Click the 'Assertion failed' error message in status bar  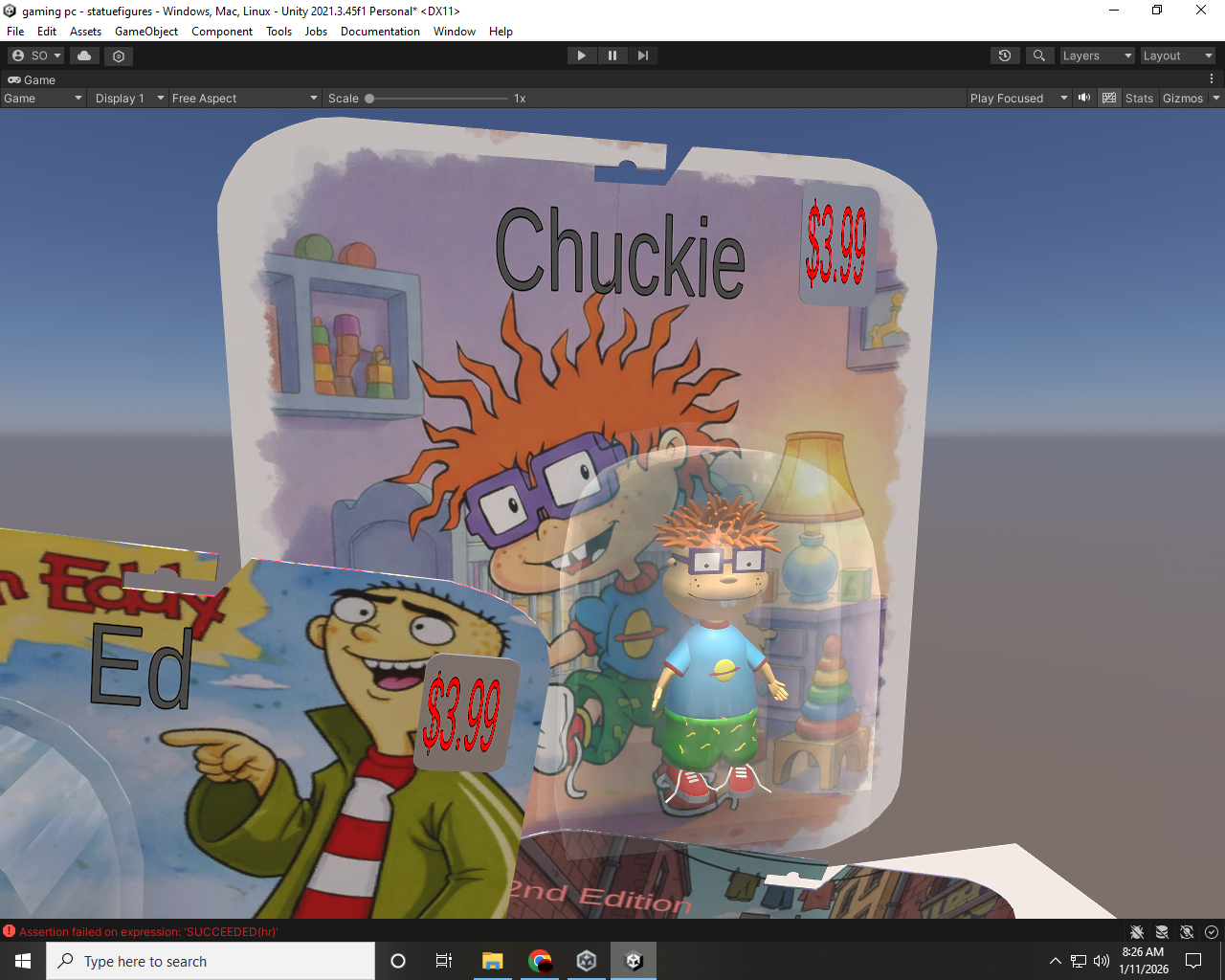point(148,931)
